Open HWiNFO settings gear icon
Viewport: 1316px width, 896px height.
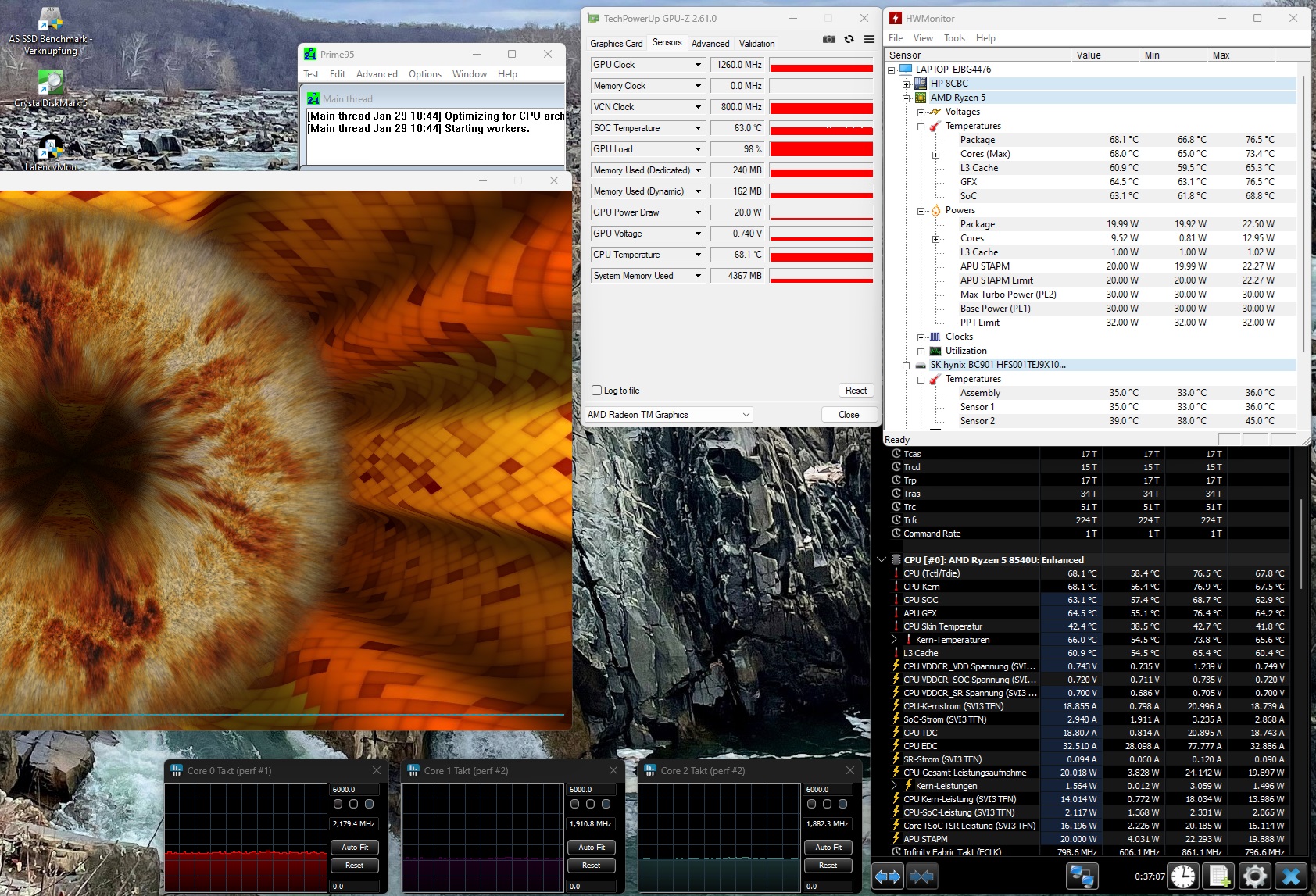click(1254, 876)
